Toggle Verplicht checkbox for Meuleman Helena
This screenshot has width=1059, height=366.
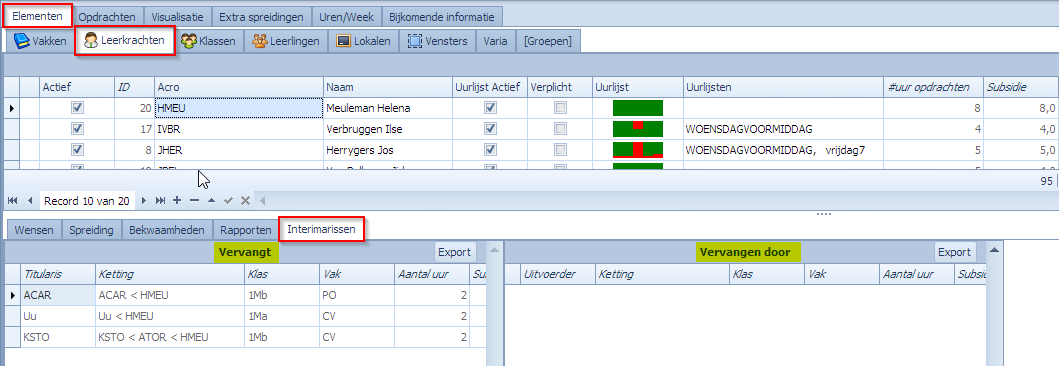561,107
